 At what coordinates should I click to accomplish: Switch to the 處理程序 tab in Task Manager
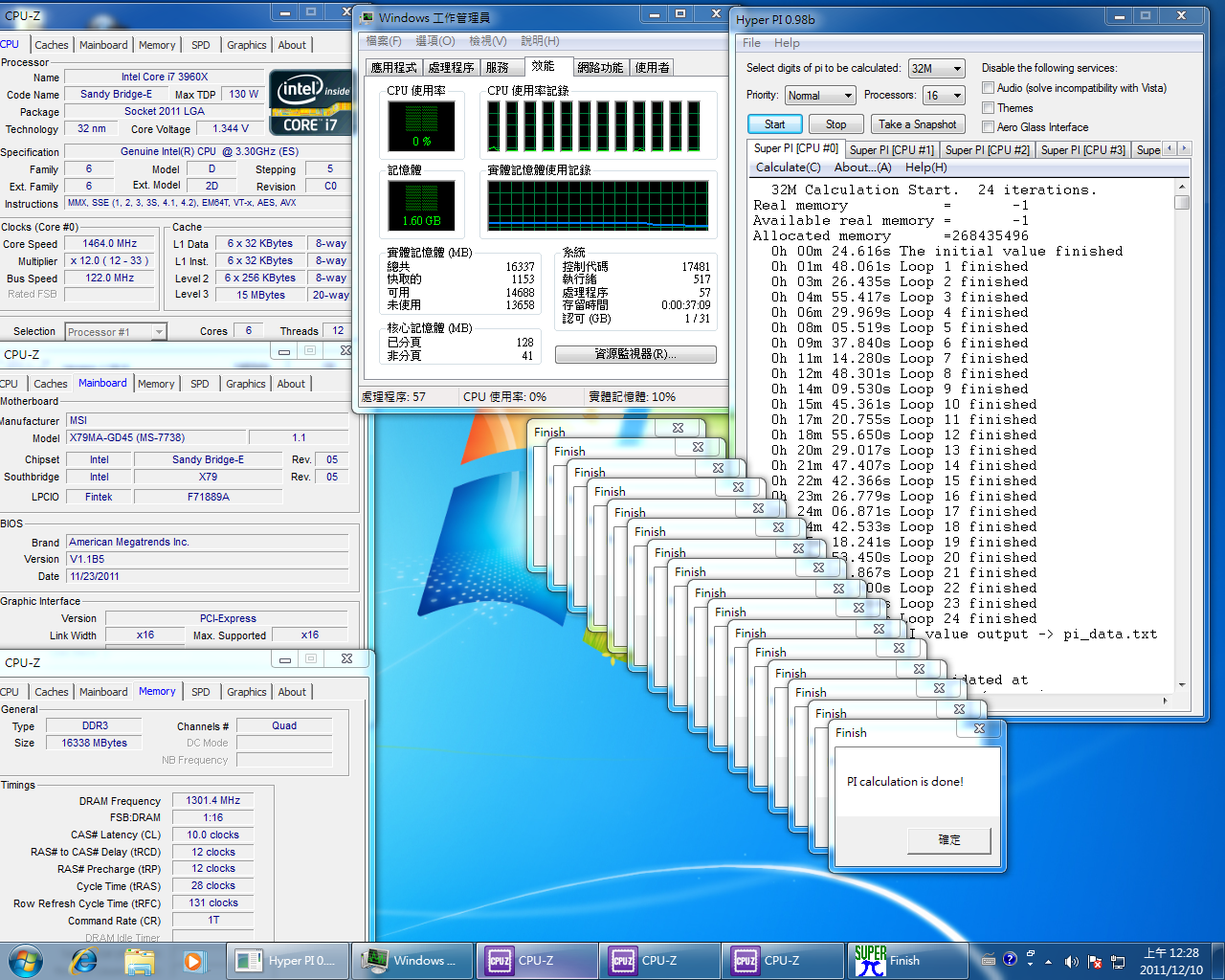451,68
